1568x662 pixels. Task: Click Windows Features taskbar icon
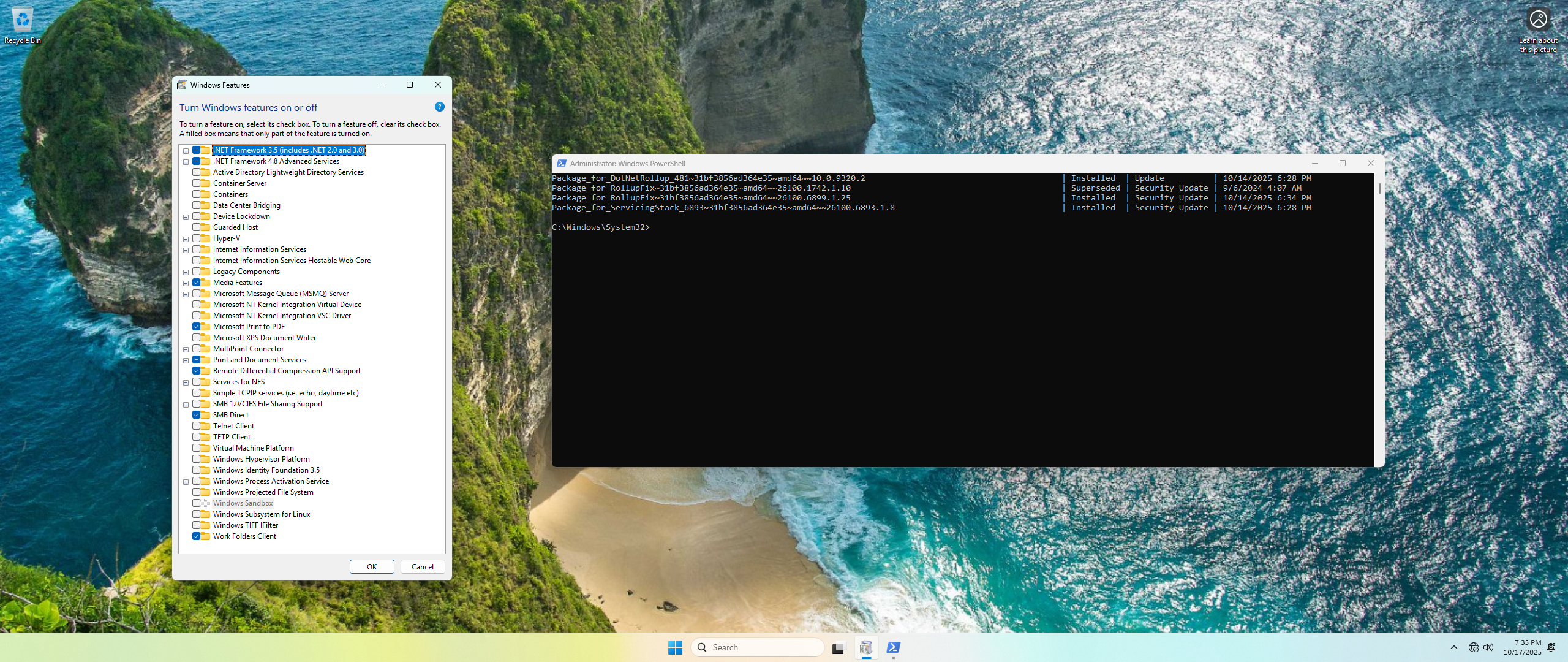865,647
